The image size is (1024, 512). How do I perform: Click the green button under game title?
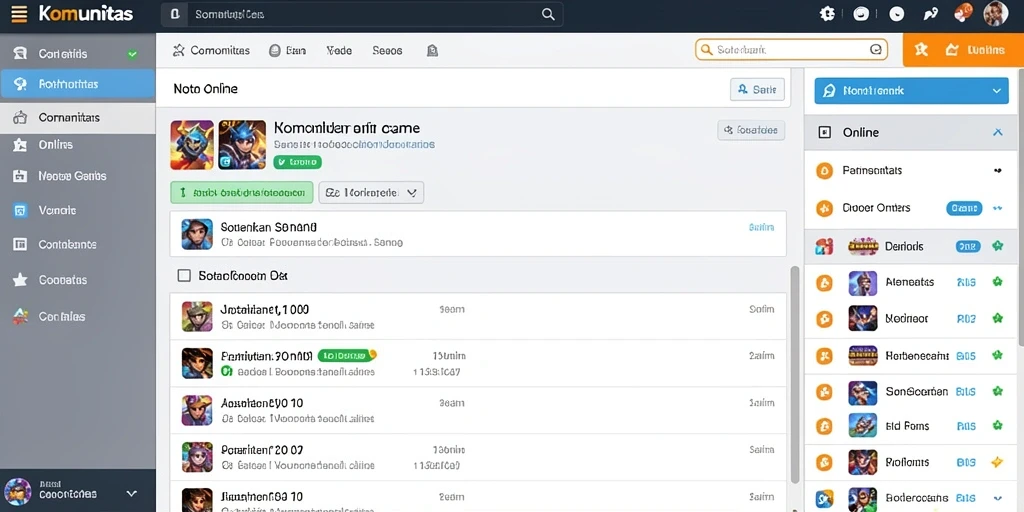[x=242, y=193]
